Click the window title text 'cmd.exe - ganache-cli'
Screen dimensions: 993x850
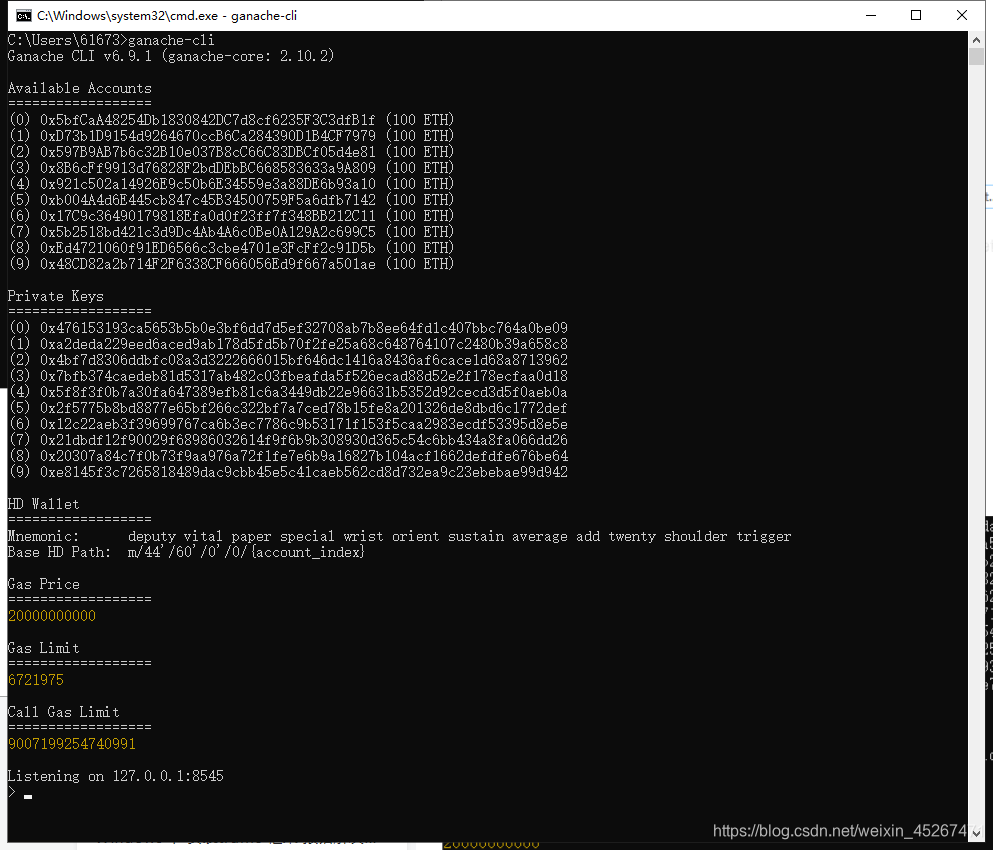(x=167, y=15)
